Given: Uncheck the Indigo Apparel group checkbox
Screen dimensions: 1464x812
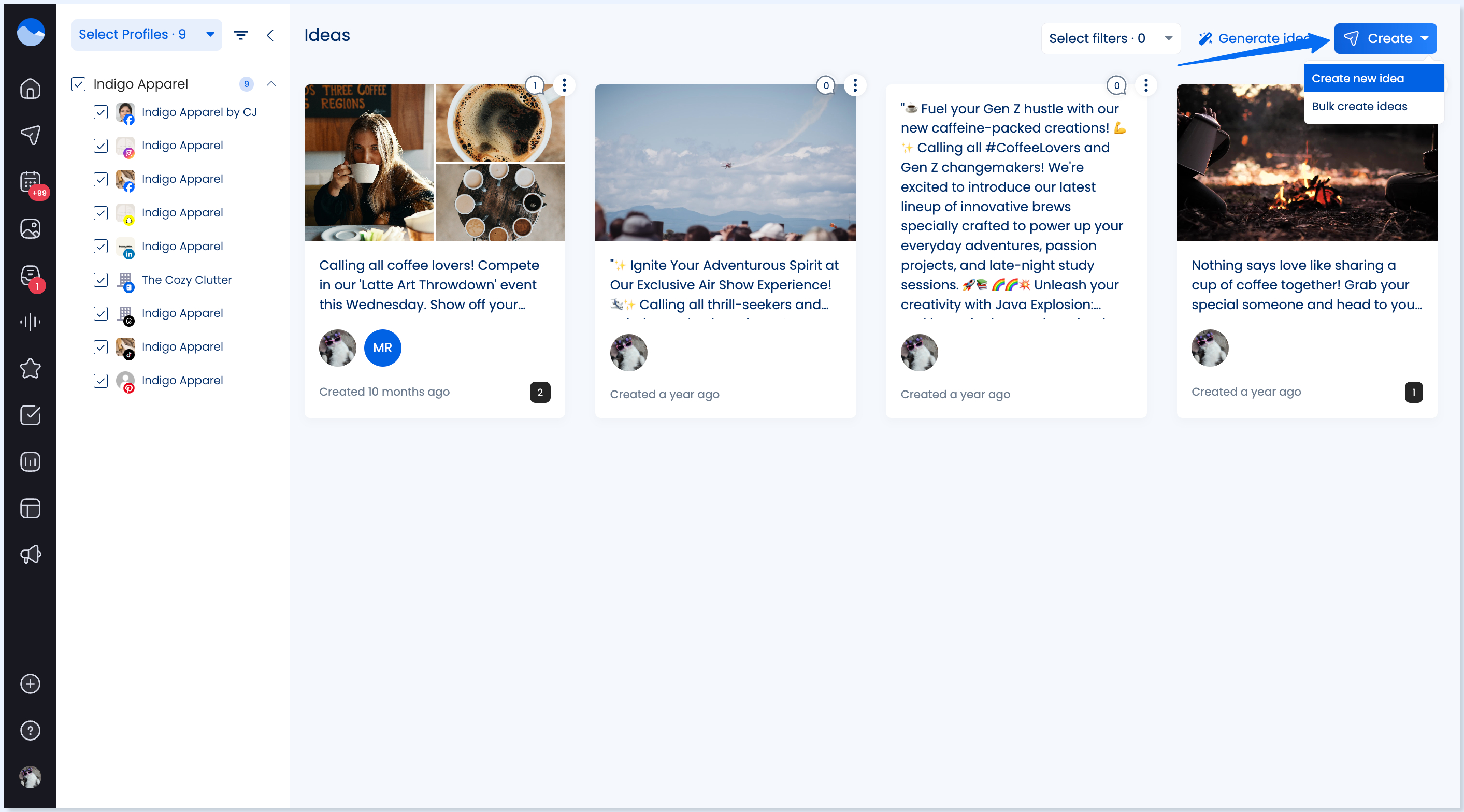Looking at the screenshot, I should click(78, 84).
